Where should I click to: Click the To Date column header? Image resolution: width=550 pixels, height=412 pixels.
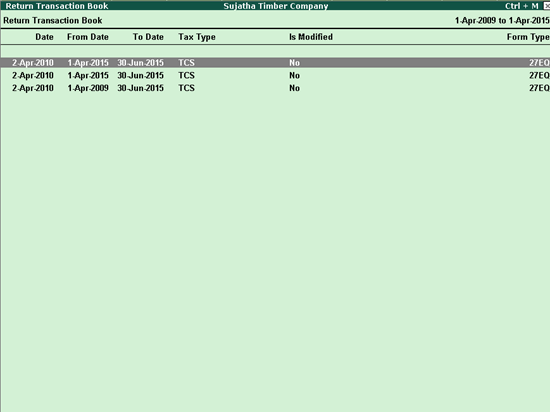tap(148, 37)
